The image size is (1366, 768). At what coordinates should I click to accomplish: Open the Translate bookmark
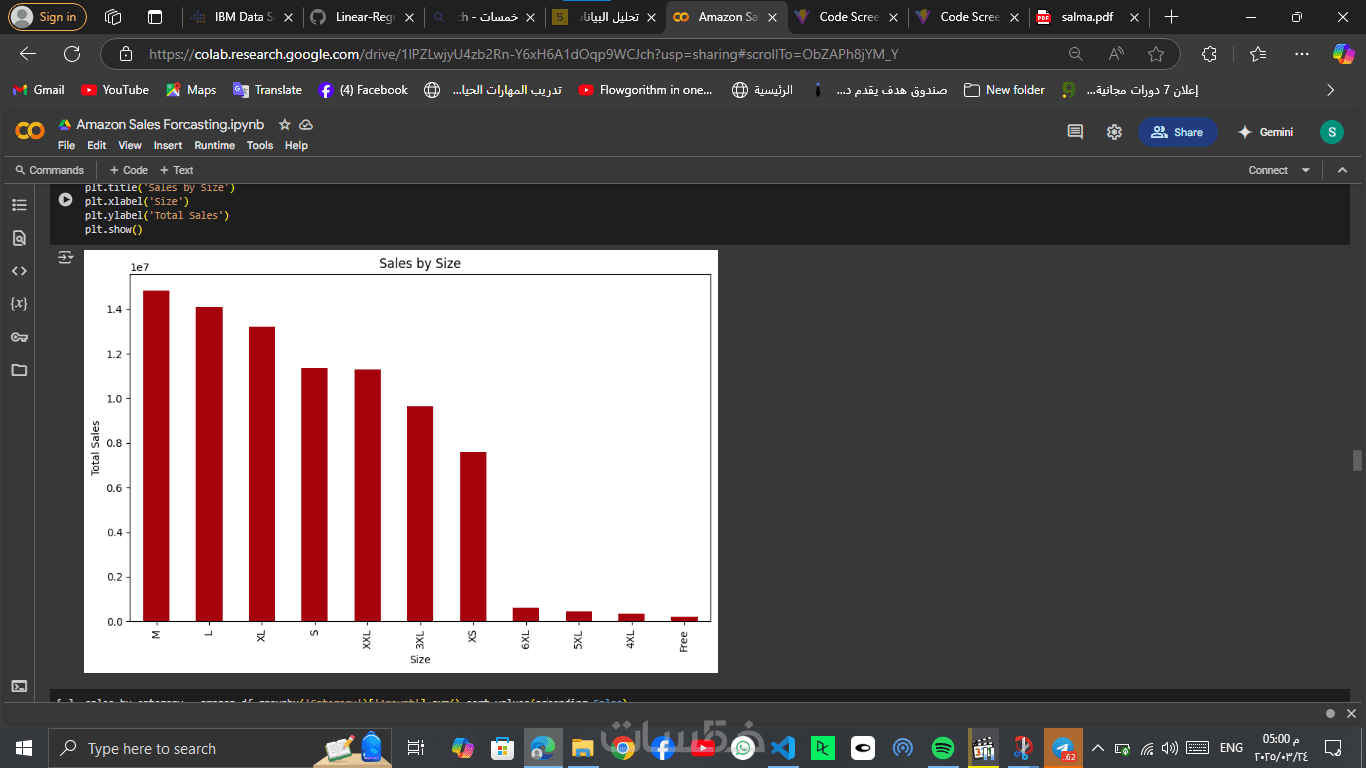pos(267,90)
